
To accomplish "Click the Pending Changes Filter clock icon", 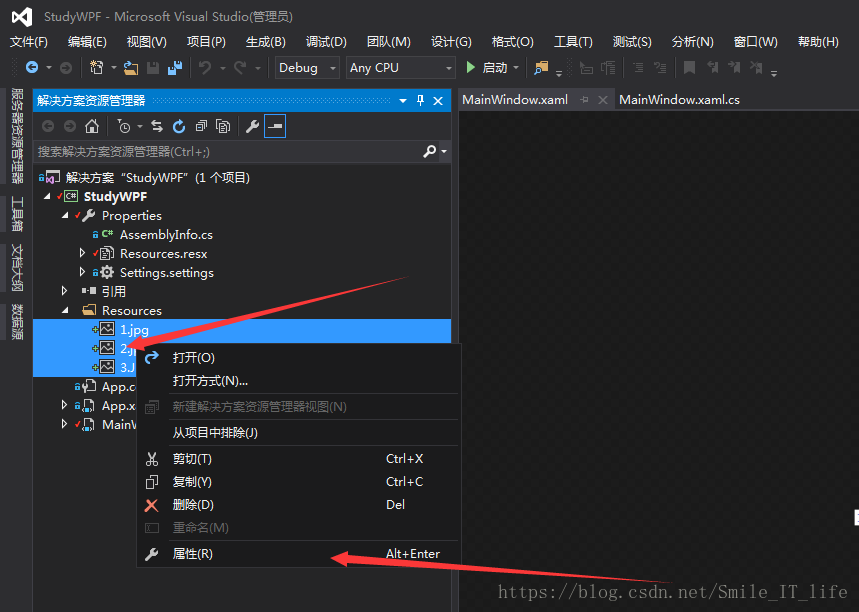I will tap(124, 127).
